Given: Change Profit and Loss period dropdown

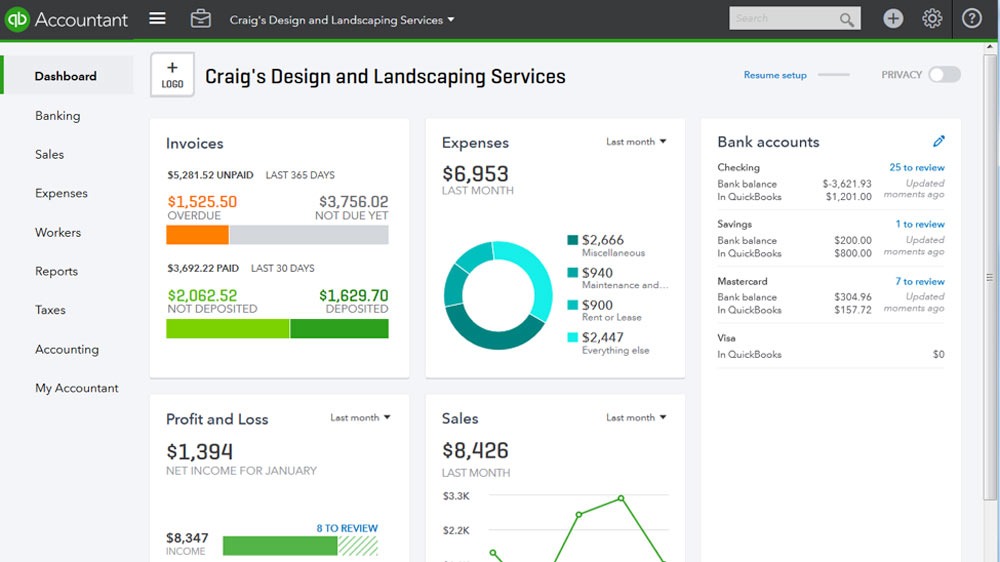Looking at the screenshot, I should coord(360,417).
